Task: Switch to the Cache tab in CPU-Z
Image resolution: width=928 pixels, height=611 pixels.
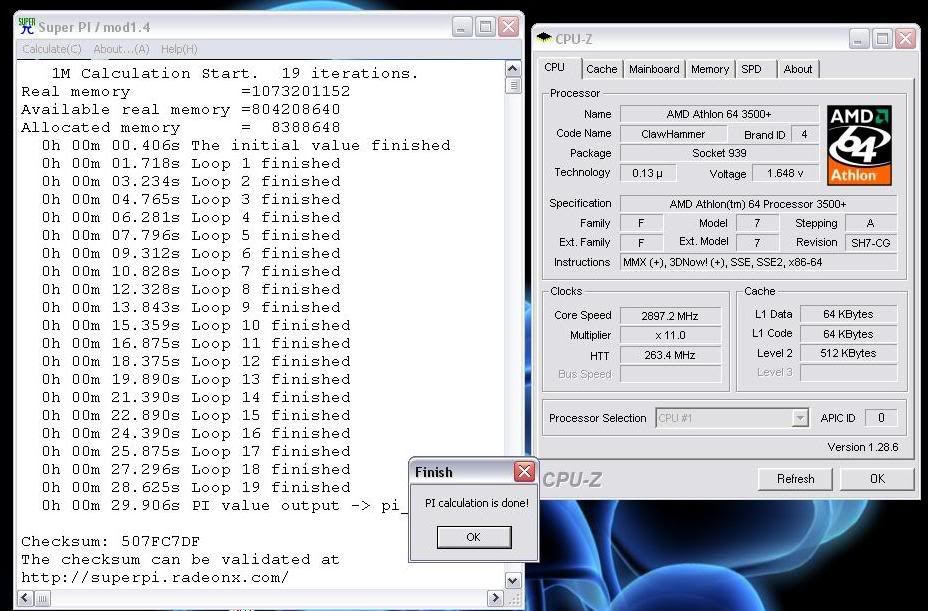Action: pyautogui.click(x=601, y=69)
